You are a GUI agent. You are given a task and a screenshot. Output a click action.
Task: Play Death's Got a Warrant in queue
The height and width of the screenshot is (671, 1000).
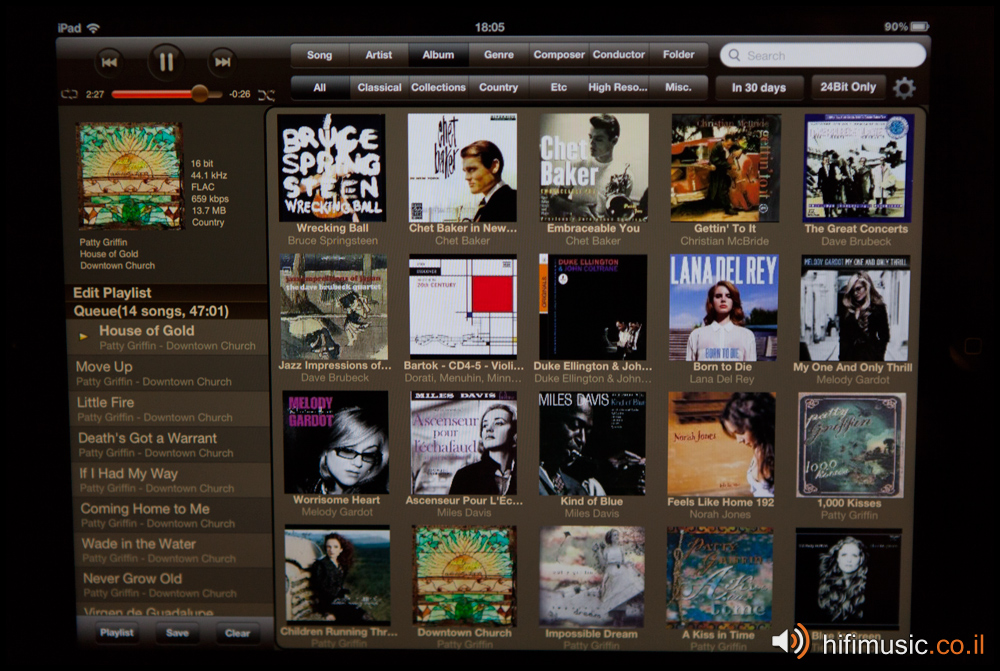[170, 445]
